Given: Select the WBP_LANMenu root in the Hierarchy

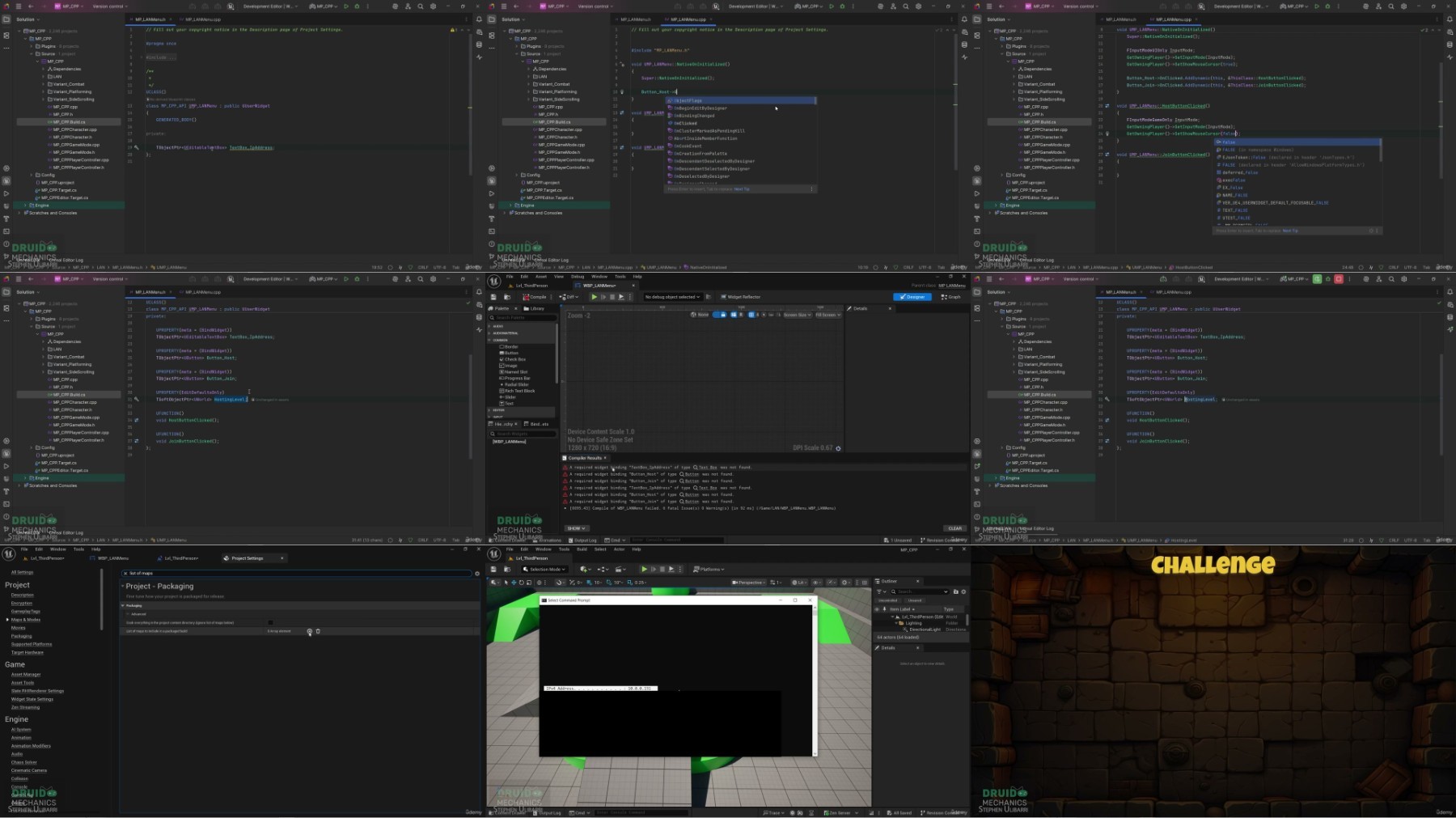Looking at the screenshot, I should coord(510,442).
